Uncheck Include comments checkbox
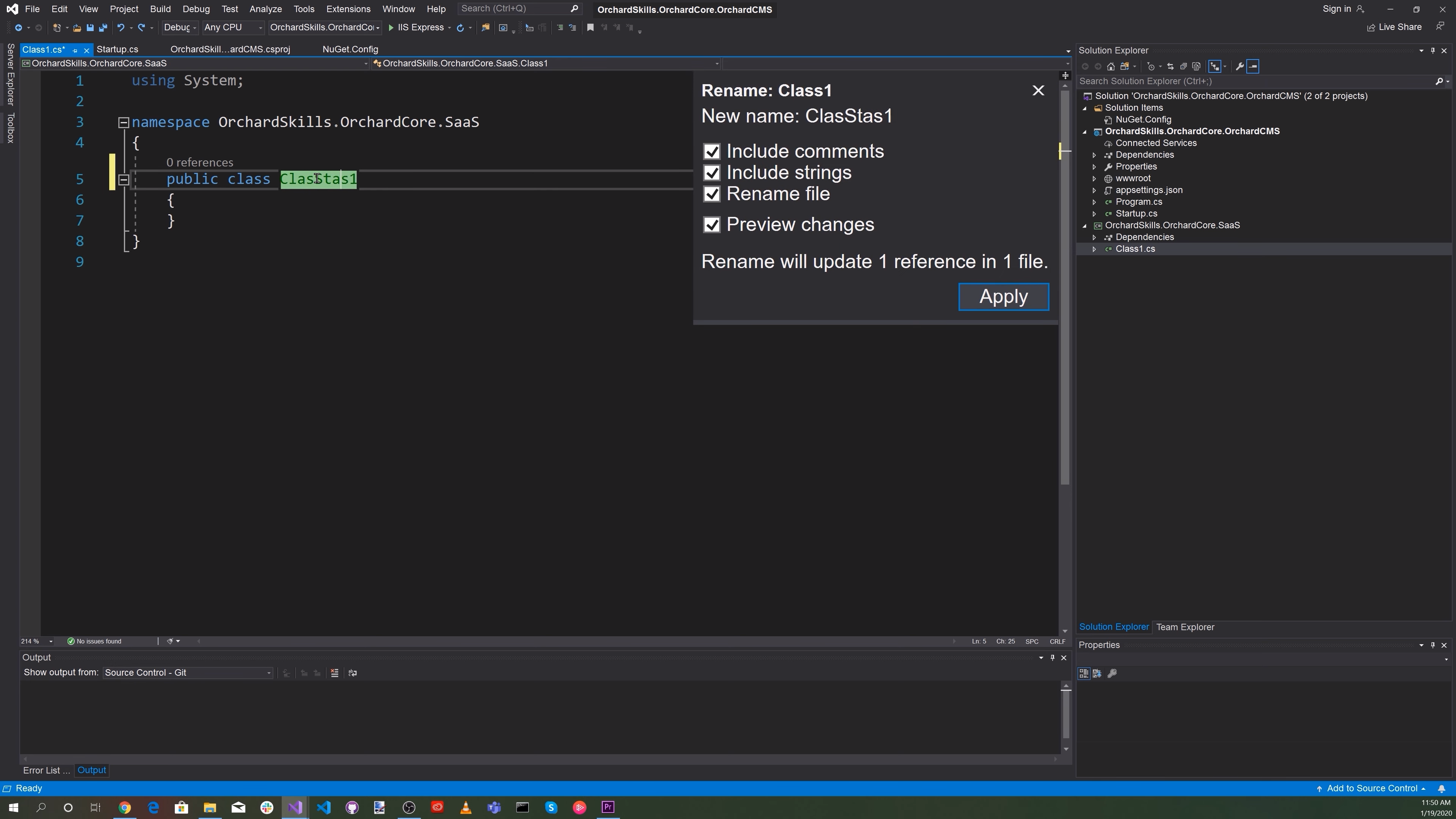This screenshot has height=819, width=1456. click(x=712, y=152)
